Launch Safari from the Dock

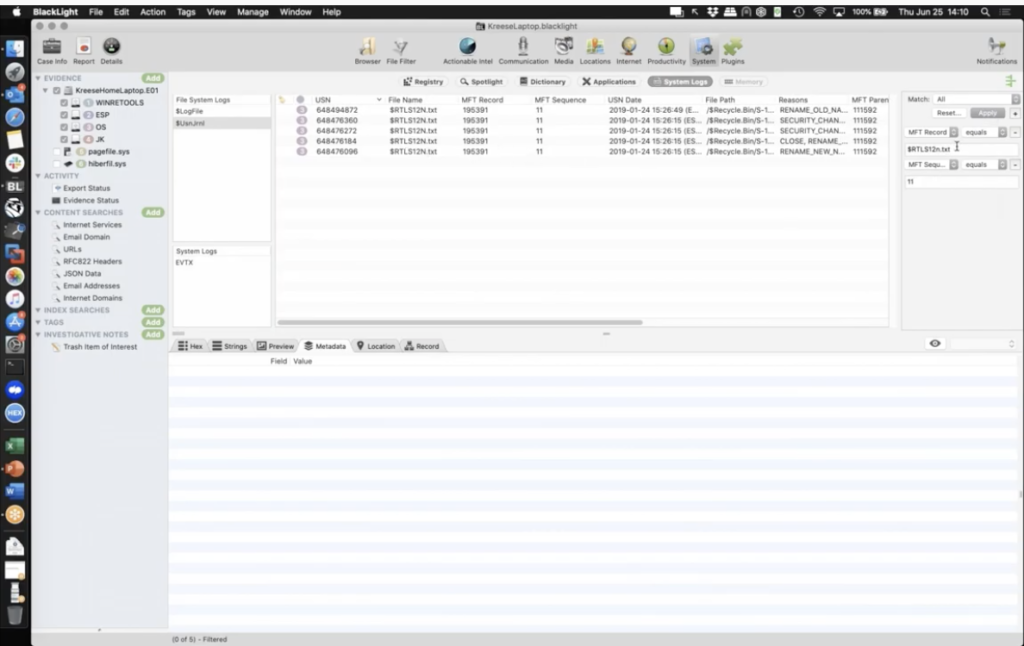[x=14, y=117]
